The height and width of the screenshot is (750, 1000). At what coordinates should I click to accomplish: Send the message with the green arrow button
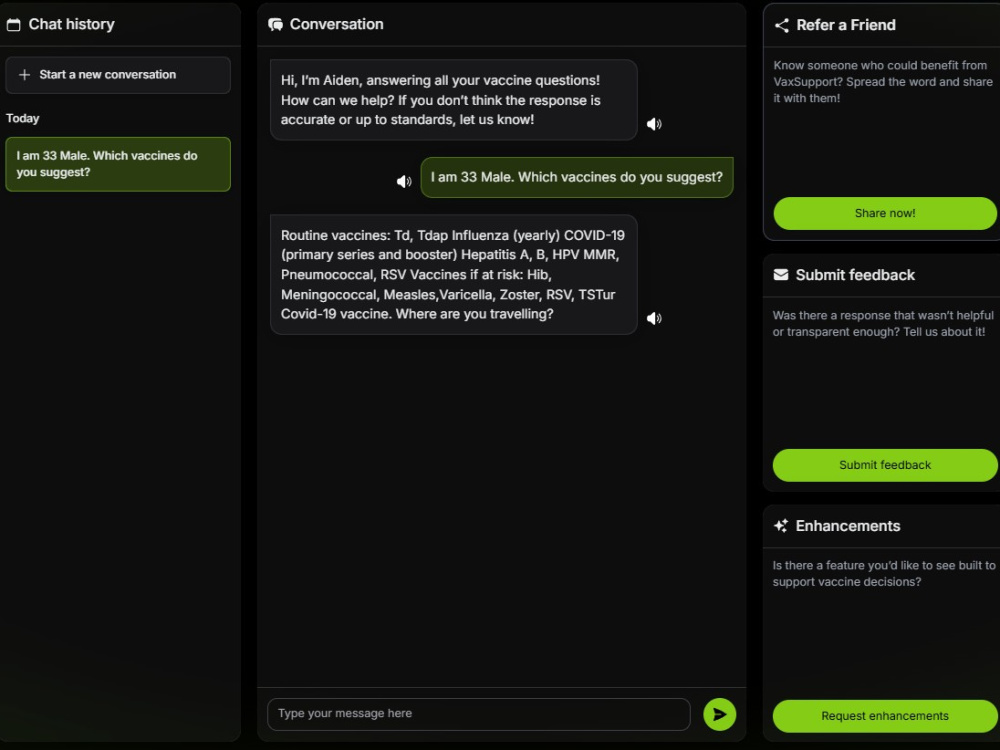click(719, 714)
